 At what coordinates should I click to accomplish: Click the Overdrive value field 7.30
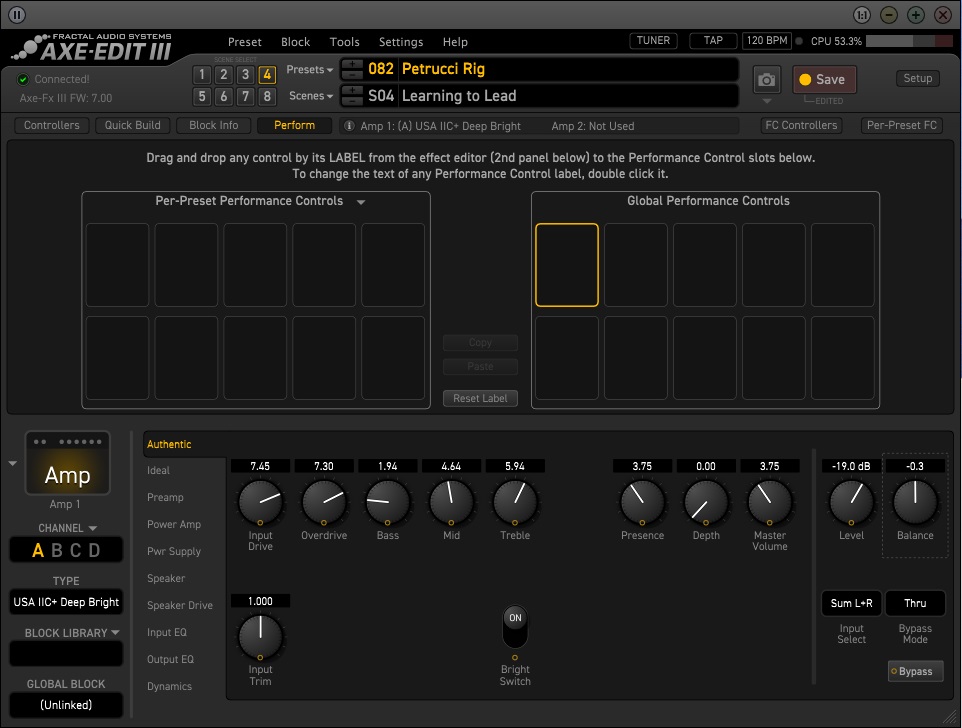pos(324,466)
